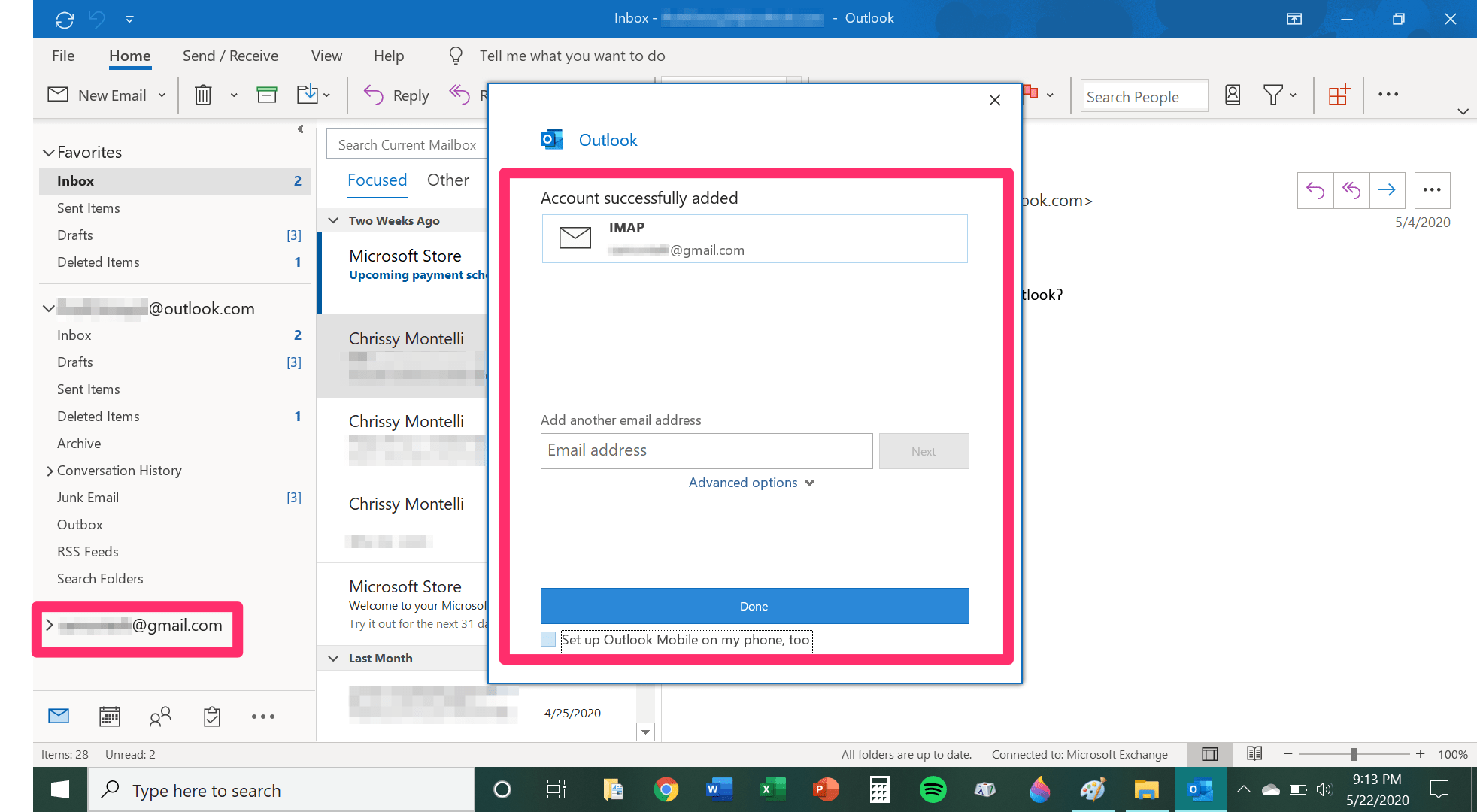1477x812 pixels.
Task: Click the Forward arrow in the reading pane
Action: tap(1388, 190)
